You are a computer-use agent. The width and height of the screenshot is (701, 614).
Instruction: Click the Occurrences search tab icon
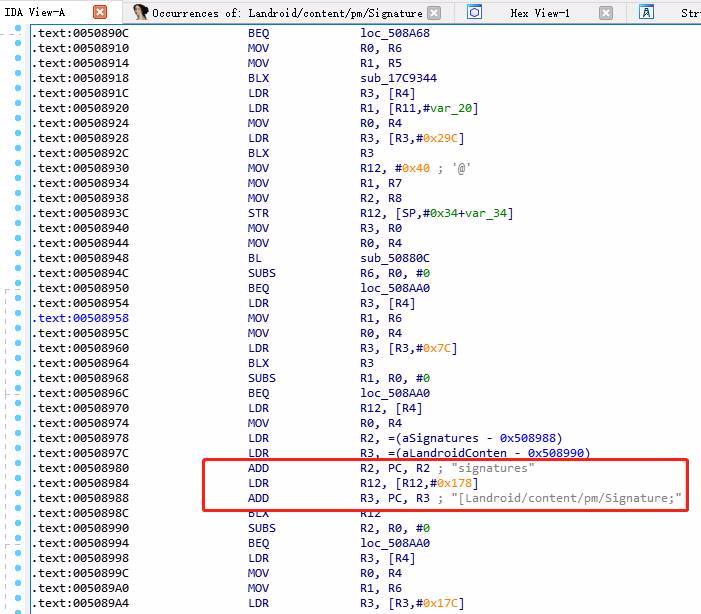pos(140,12)
